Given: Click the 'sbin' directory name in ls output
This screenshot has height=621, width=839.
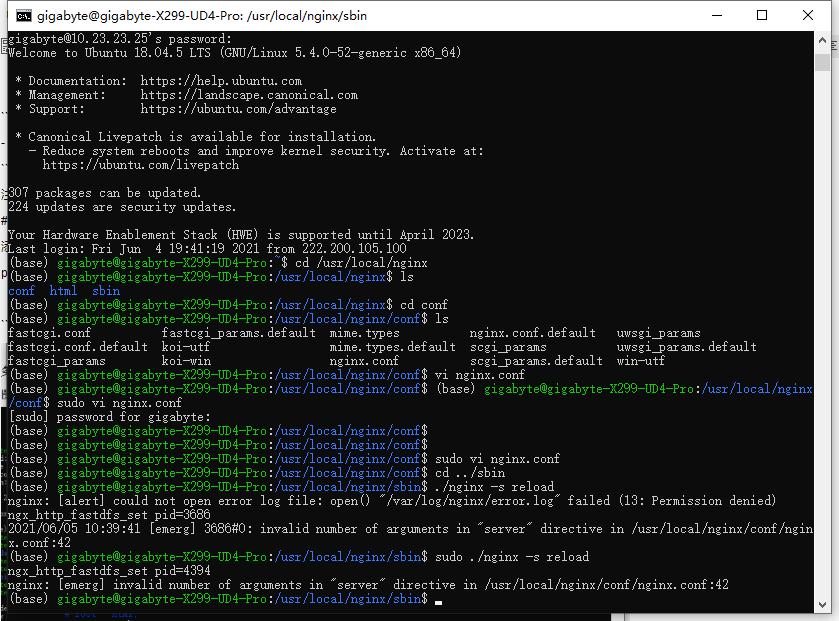Looking at the screenshot, I should [105, 291].
